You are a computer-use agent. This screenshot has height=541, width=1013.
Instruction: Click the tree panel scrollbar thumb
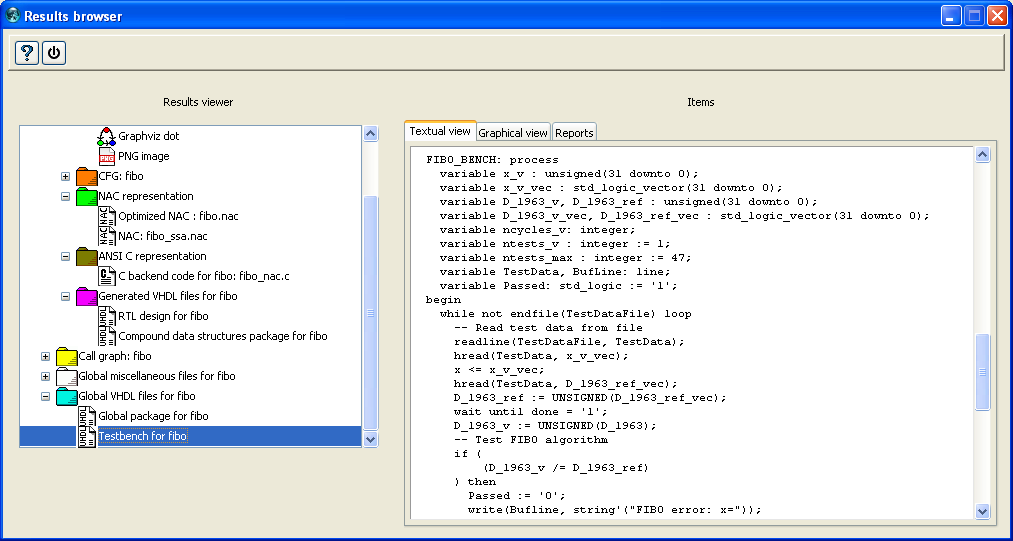pos(370,313)
